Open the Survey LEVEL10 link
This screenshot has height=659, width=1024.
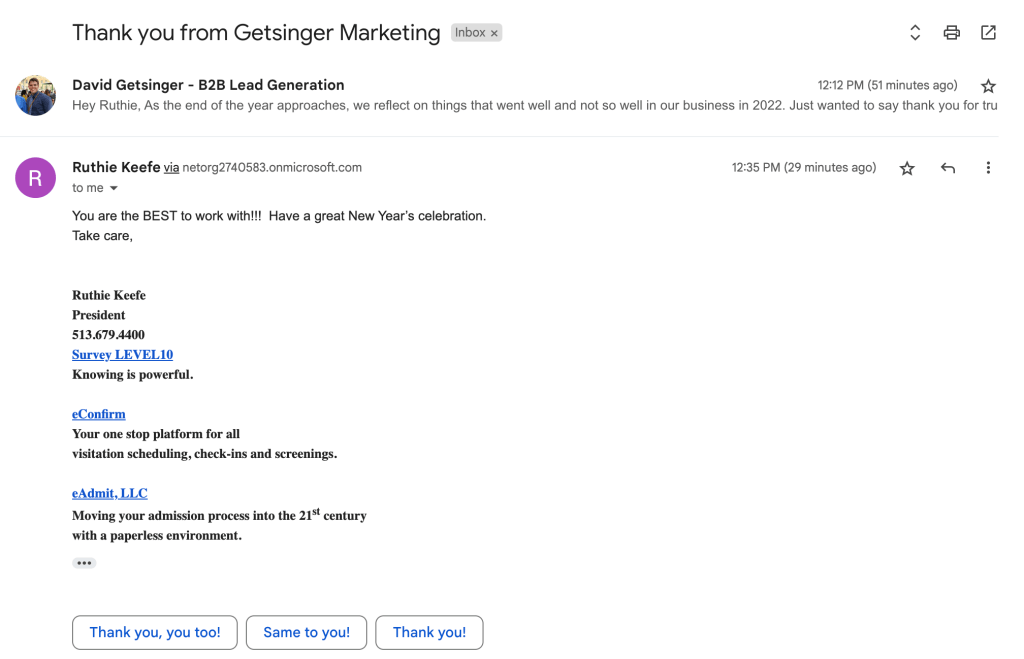[122, 355]
